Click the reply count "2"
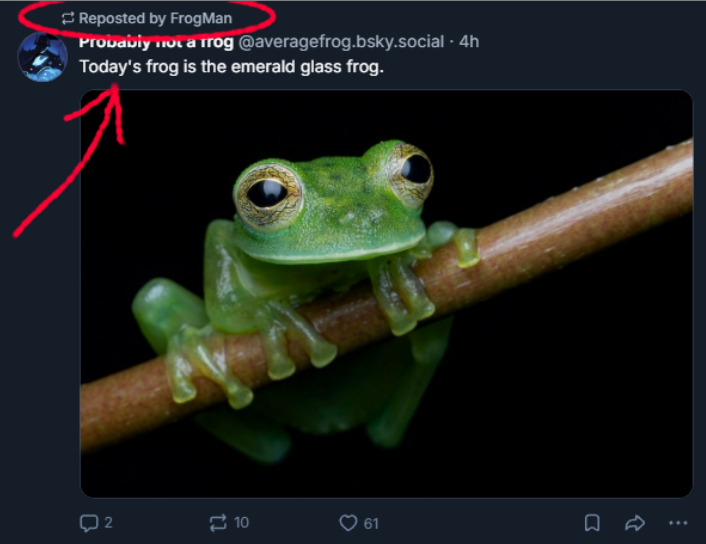The height and width of the screenshot is (544, 706). (x=108, y=522)
